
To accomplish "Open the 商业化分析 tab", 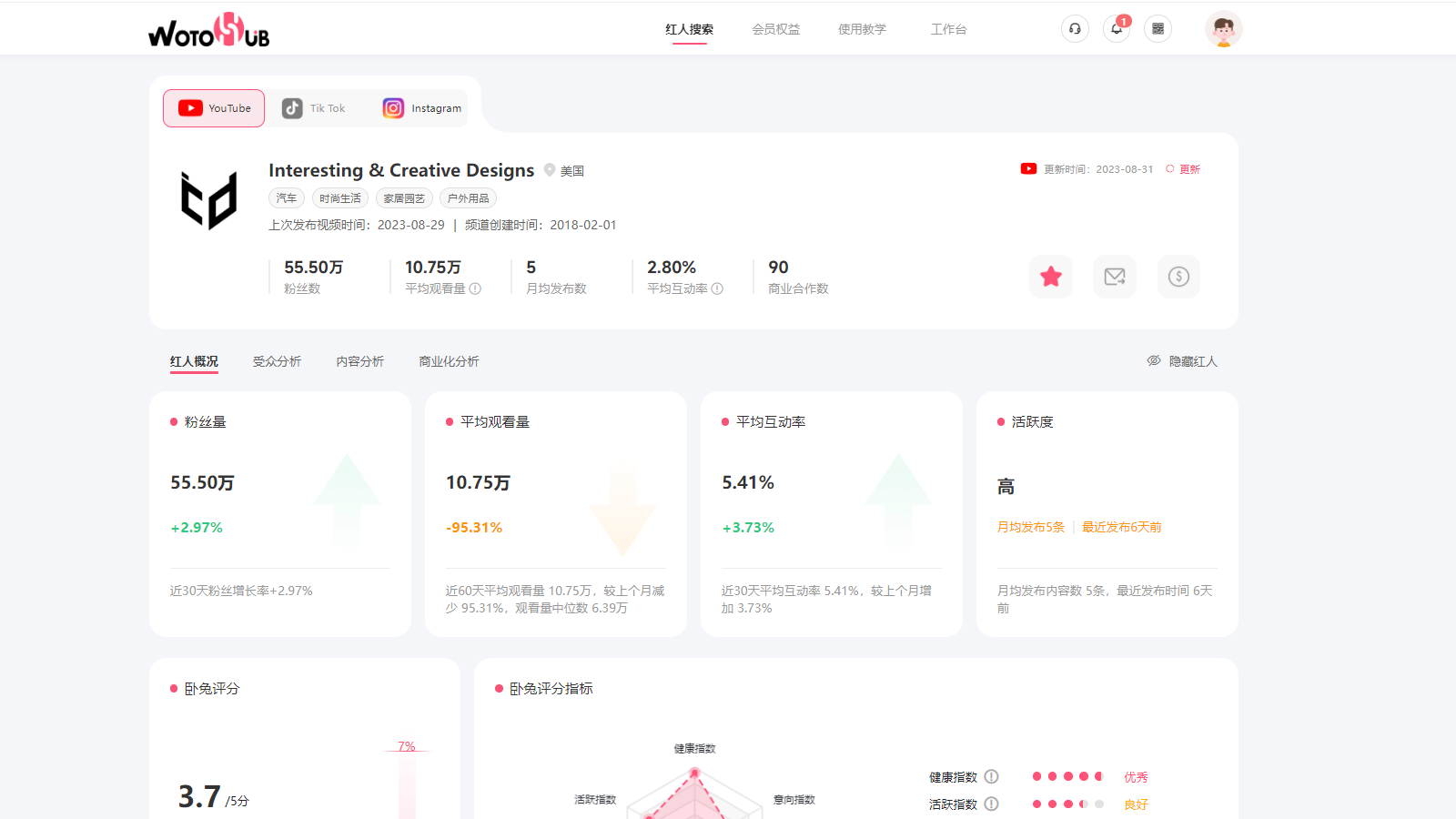I will pyautogui.click(x=449, y=361).
